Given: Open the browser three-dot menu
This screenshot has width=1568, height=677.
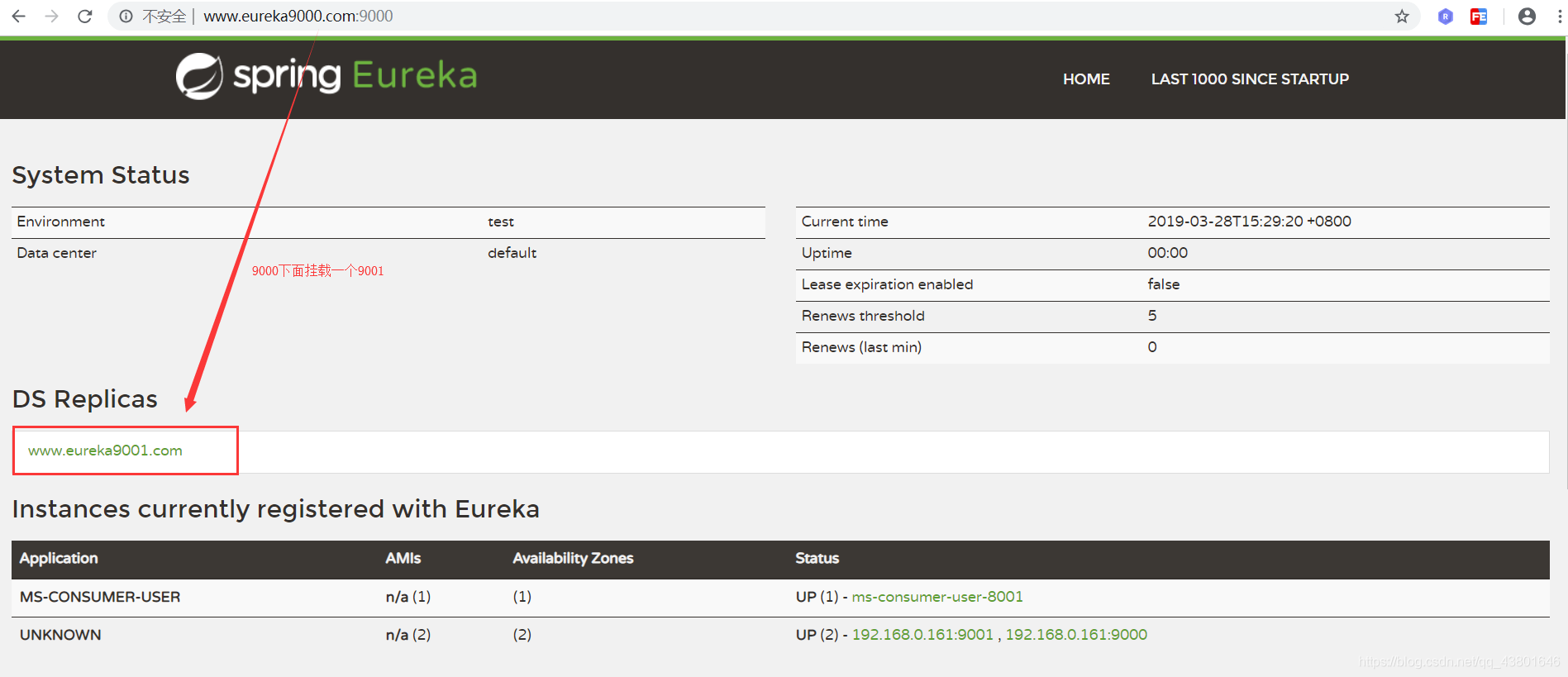Looking at the screenshot, I should [x=1559, y=16].
